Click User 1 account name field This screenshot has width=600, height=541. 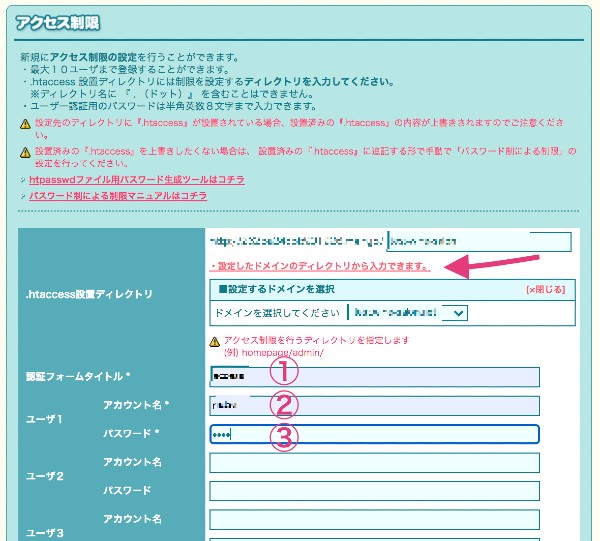tap(374, 406)
